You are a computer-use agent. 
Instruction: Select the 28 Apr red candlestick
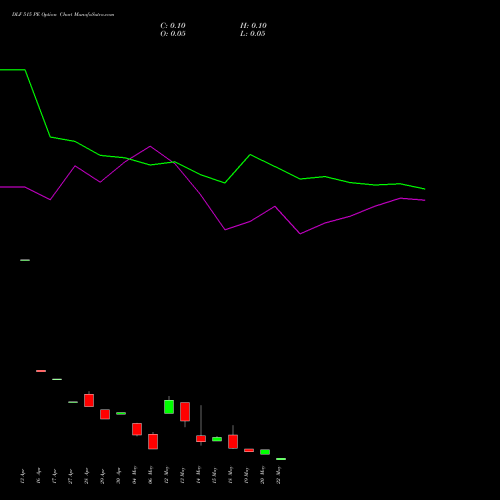click(x=89, y=400)
